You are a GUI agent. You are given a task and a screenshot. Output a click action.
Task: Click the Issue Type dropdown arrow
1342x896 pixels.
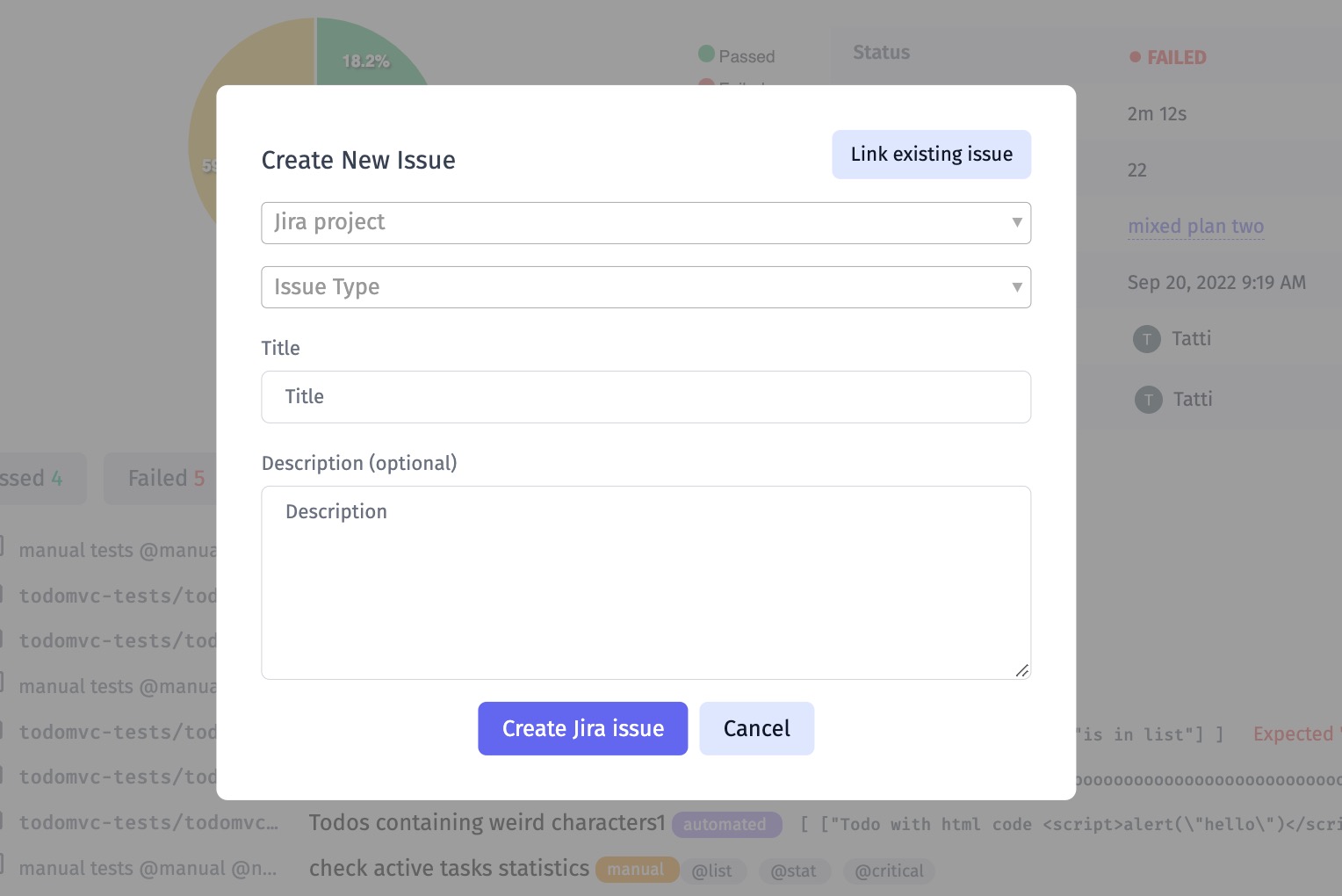tap(1016, 287)
